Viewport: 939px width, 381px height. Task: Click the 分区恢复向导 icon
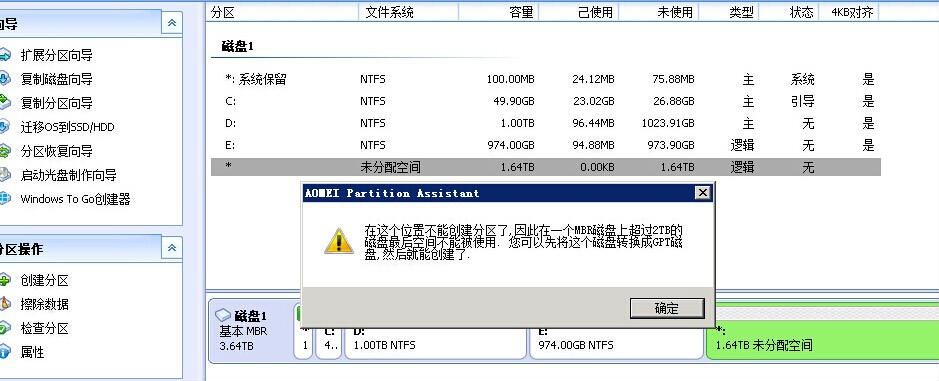(5, 150)
